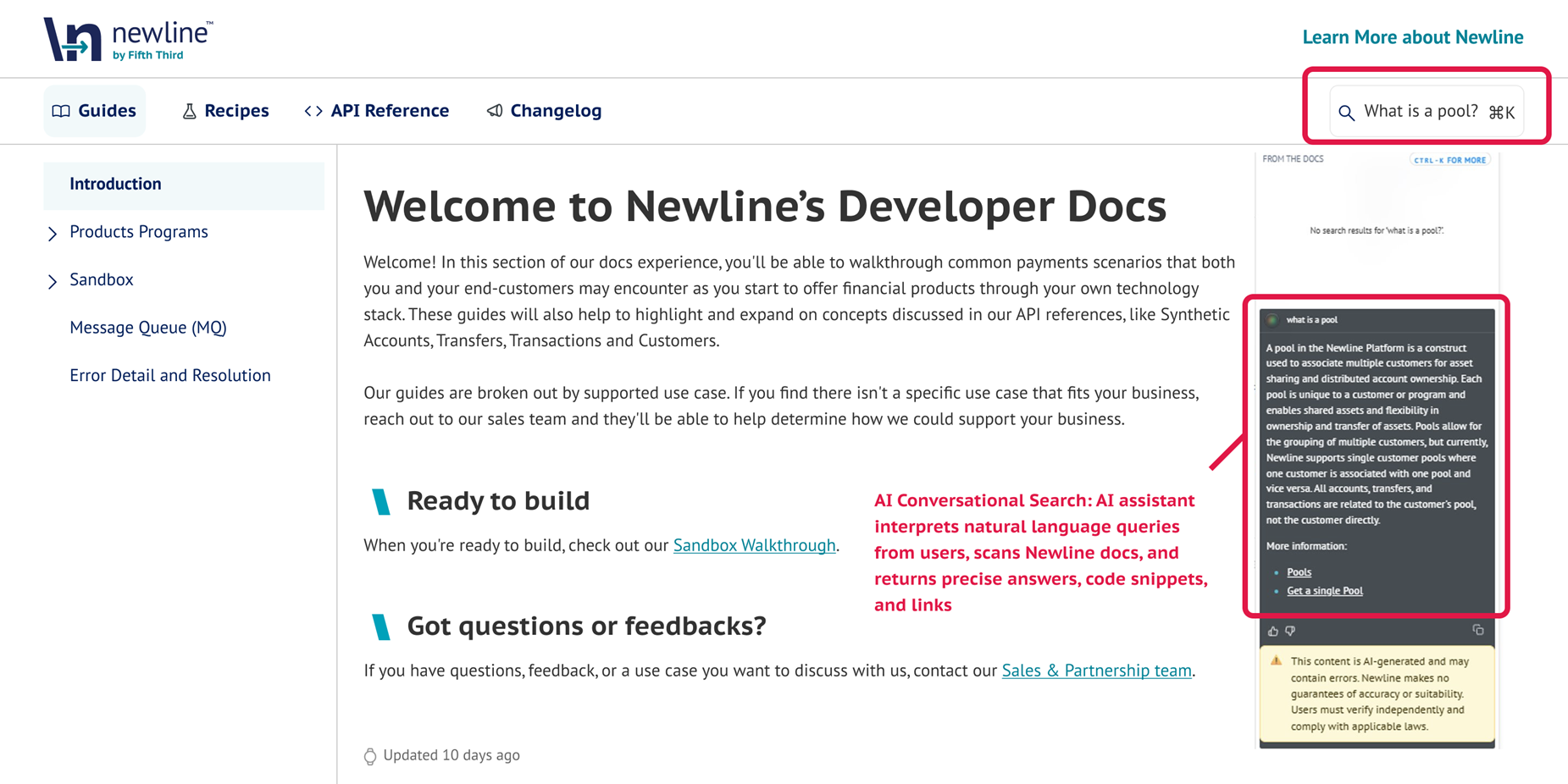Open the Recipes tab
The width and height of the screenshot is (1568, 784).
coord(225,111)
